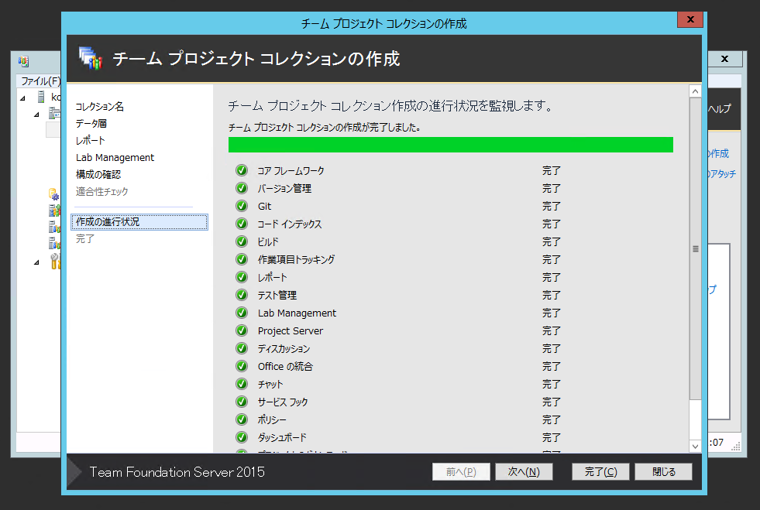Click the アタッチ link in background window
760x510 pixels.
(722, 173)
